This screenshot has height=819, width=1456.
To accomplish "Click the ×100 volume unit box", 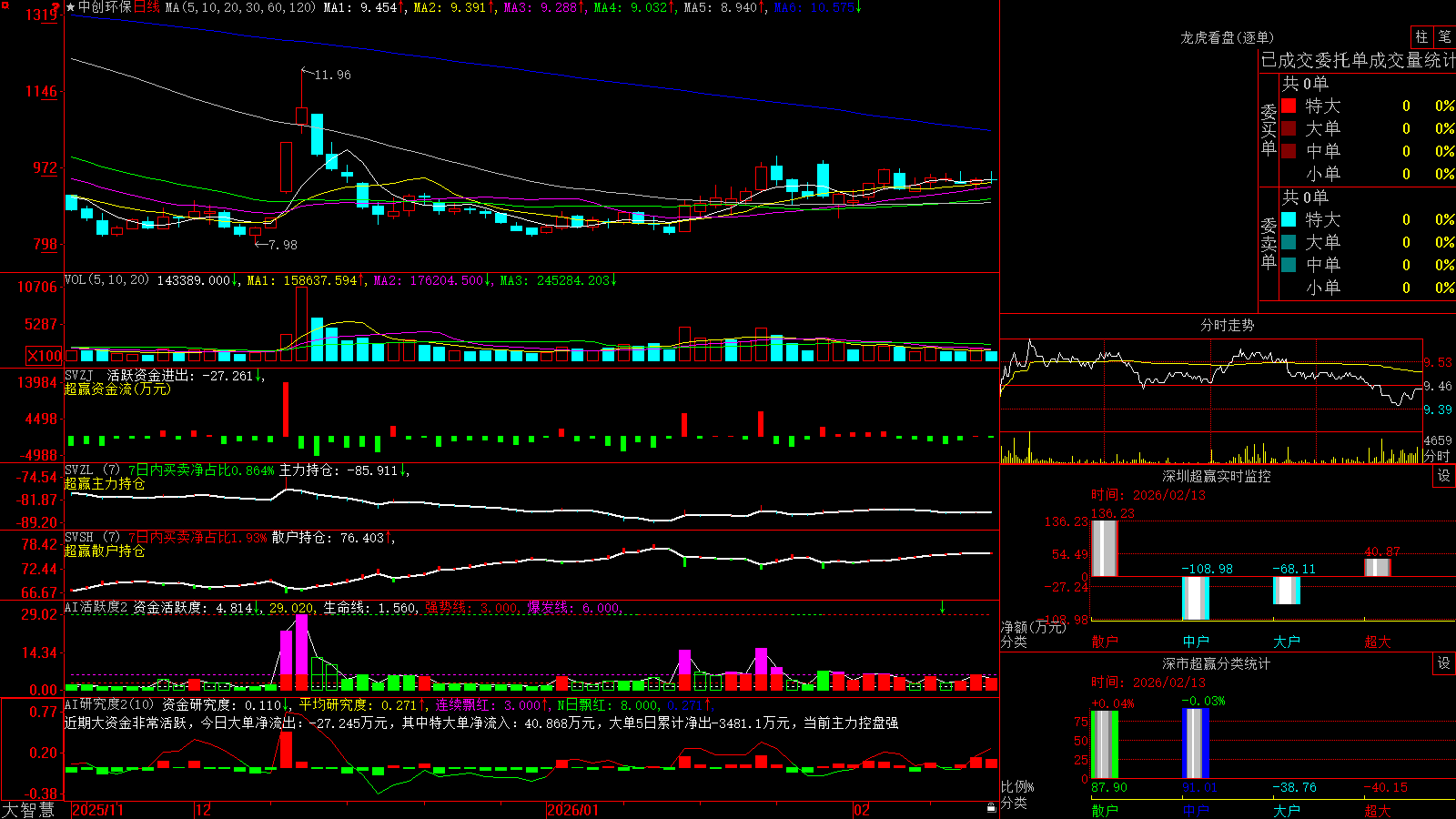I will pyautogui.click(x=45, y=356).
